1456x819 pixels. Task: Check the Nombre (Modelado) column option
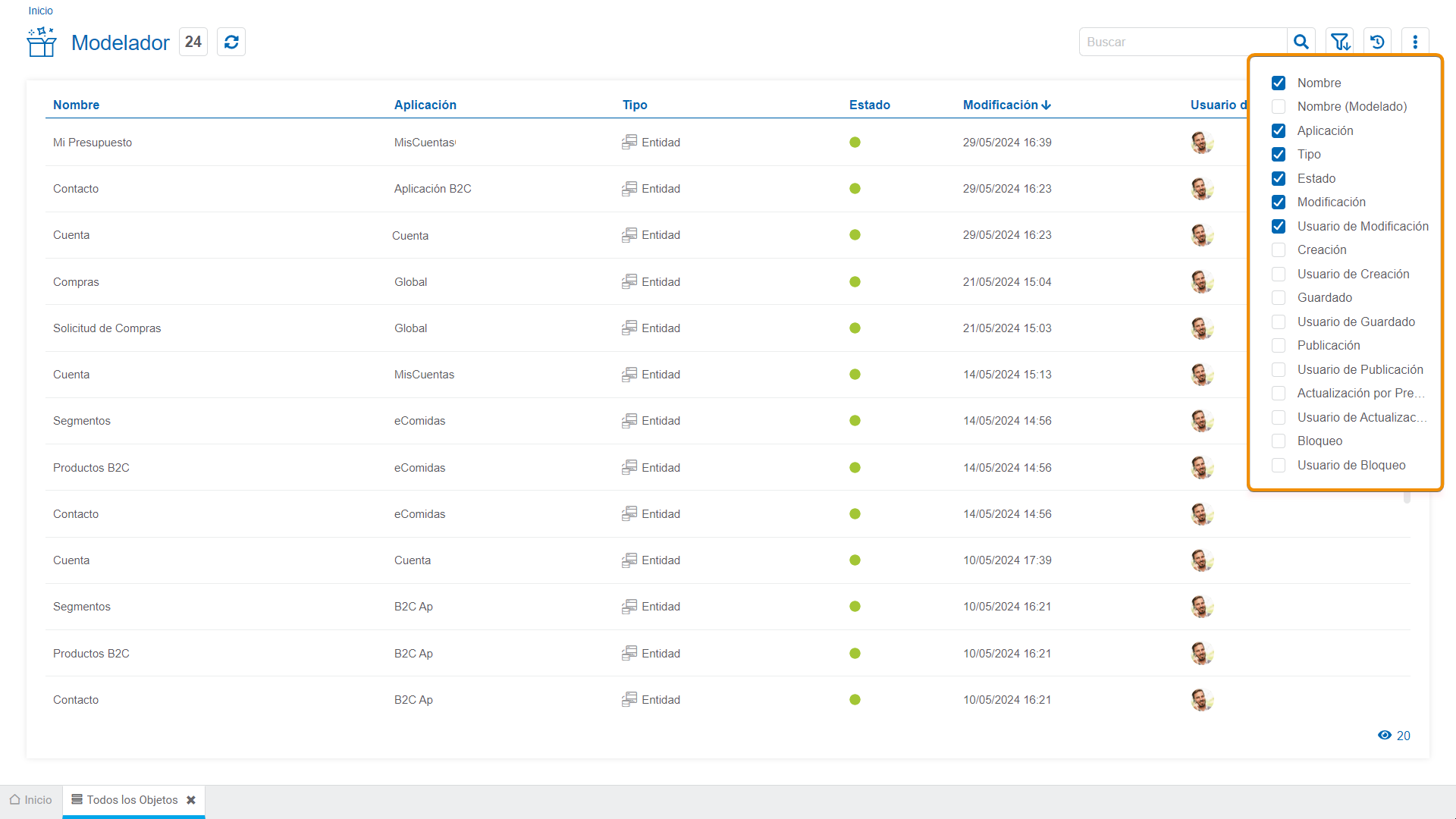pyautogui.click(x=1279, y=106)
